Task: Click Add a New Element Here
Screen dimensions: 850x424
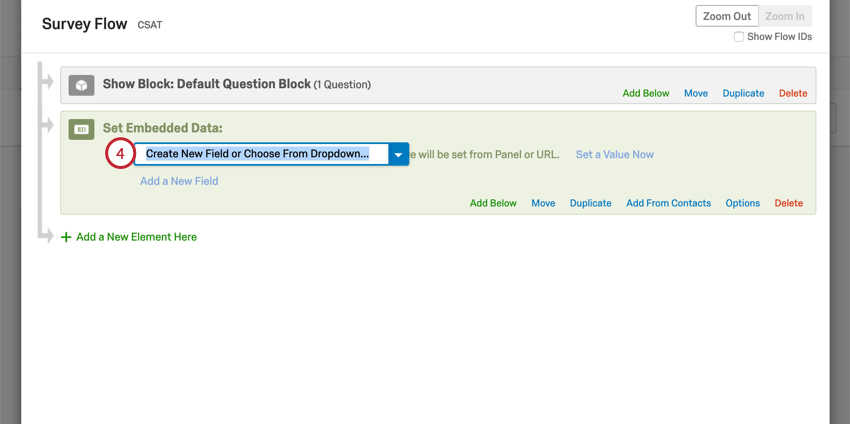Action: point(136,237)
